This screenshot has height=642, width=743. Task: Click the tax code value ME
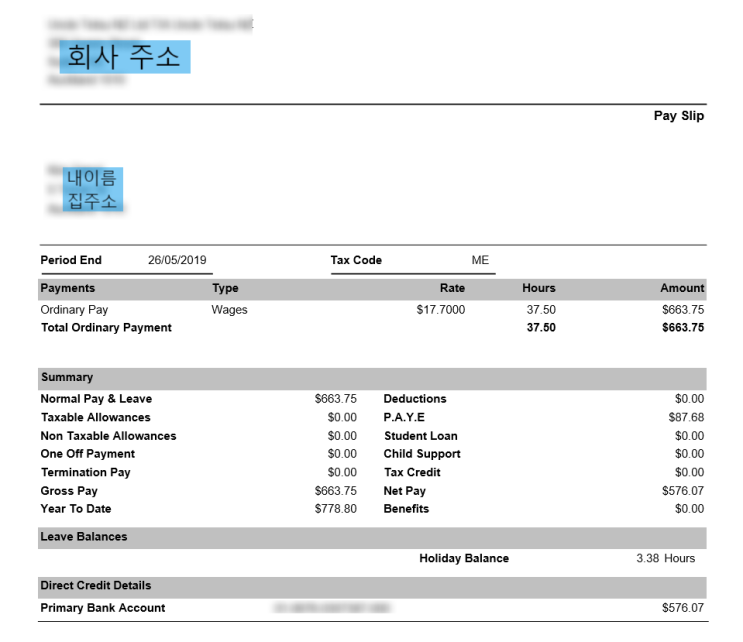pyautogui.click(x=480, y=260)
